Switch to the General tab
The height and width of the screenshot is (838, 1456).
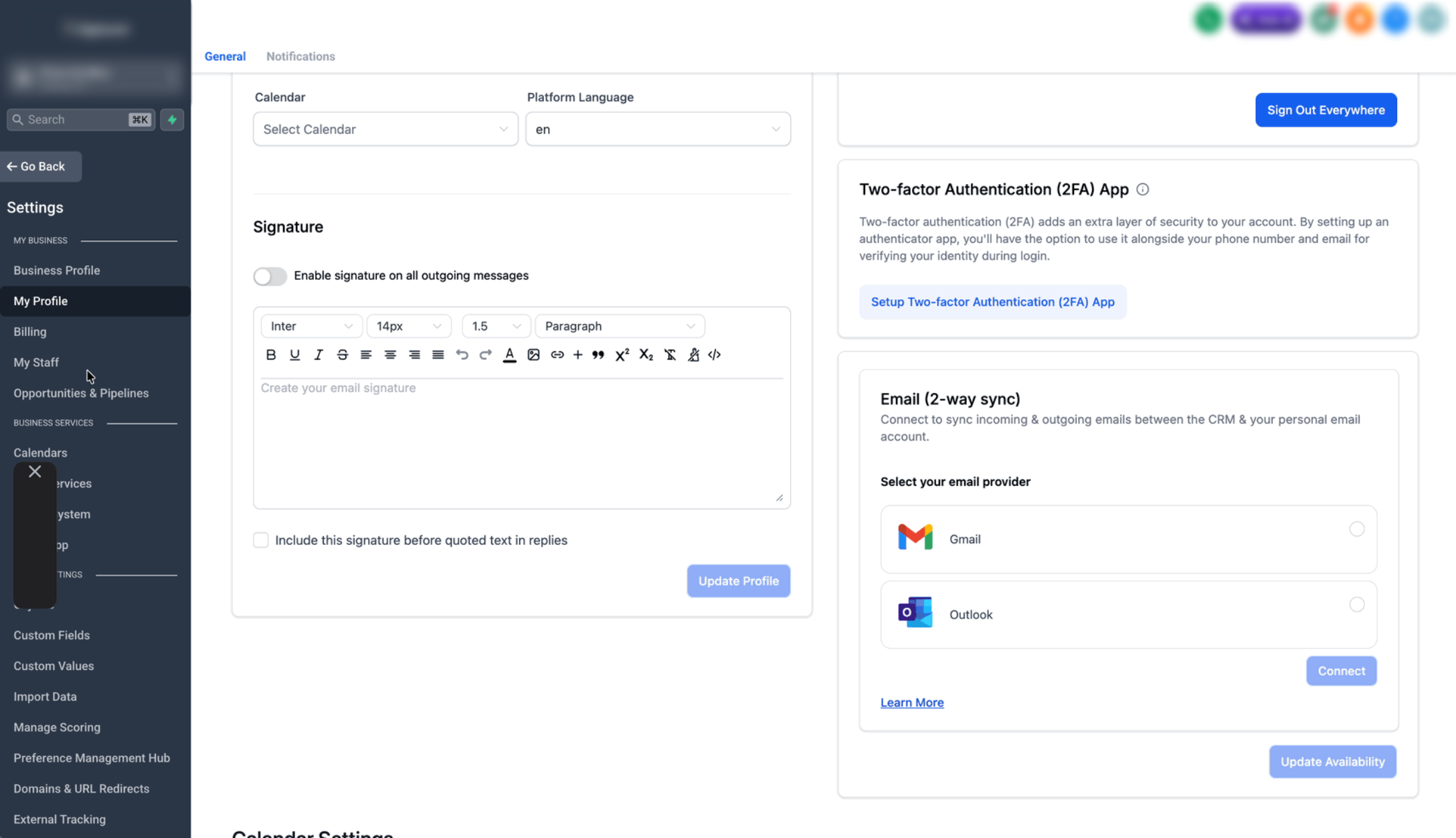pos(225,57)
